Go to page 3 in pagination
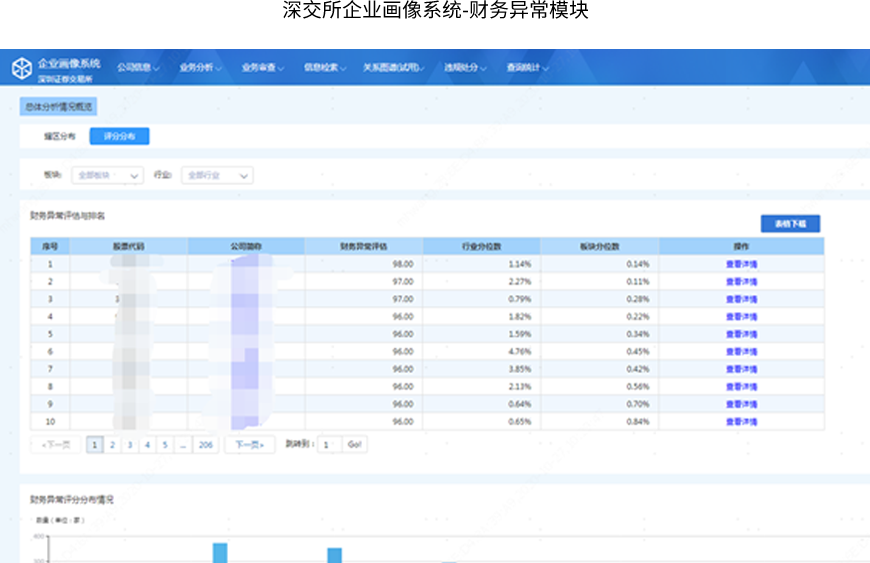870x563 pixels. 130,445
